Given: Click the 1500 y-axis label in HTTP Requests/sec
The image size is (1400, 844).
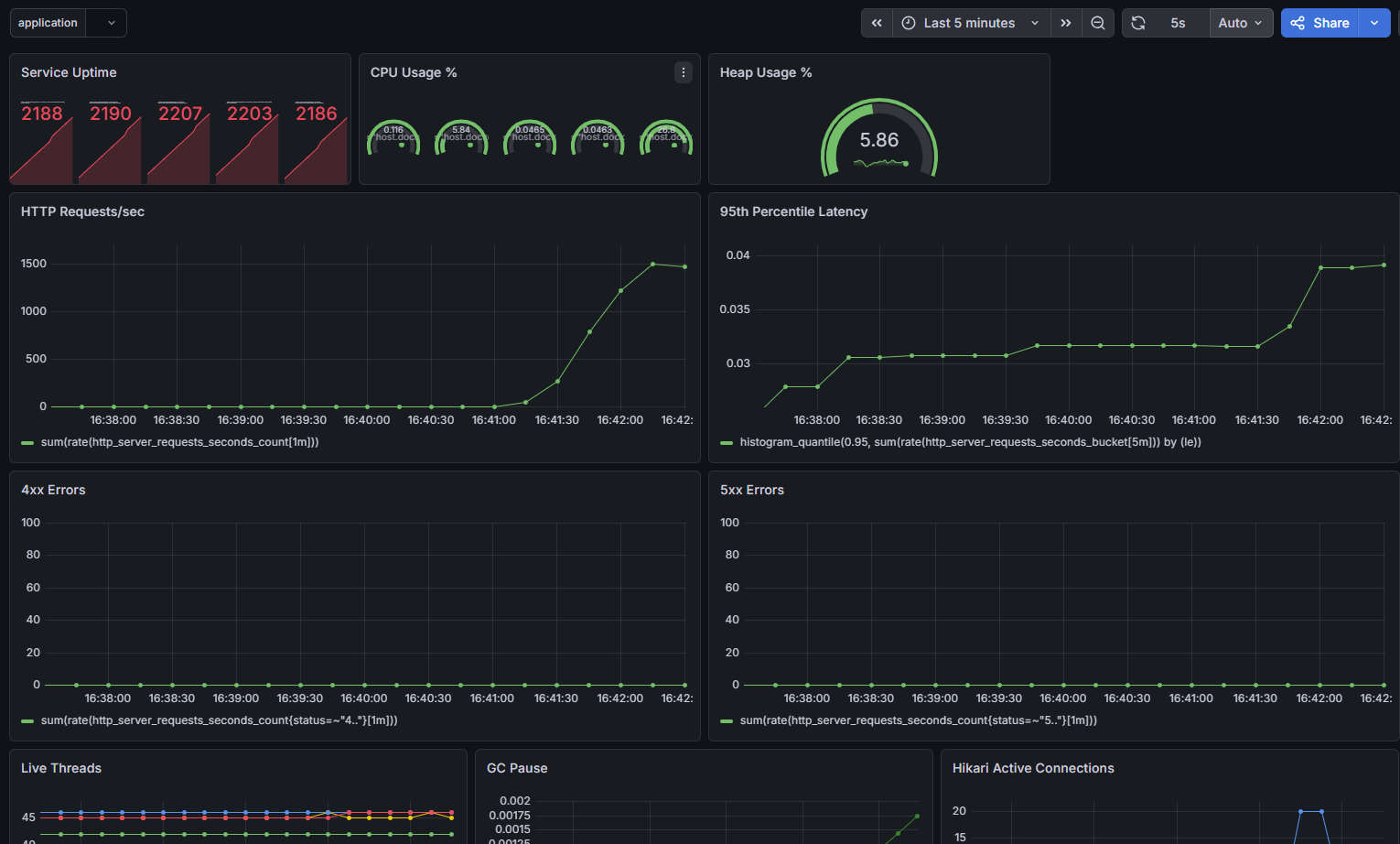Looking at the screenshot, I should (x=34, y=264).
